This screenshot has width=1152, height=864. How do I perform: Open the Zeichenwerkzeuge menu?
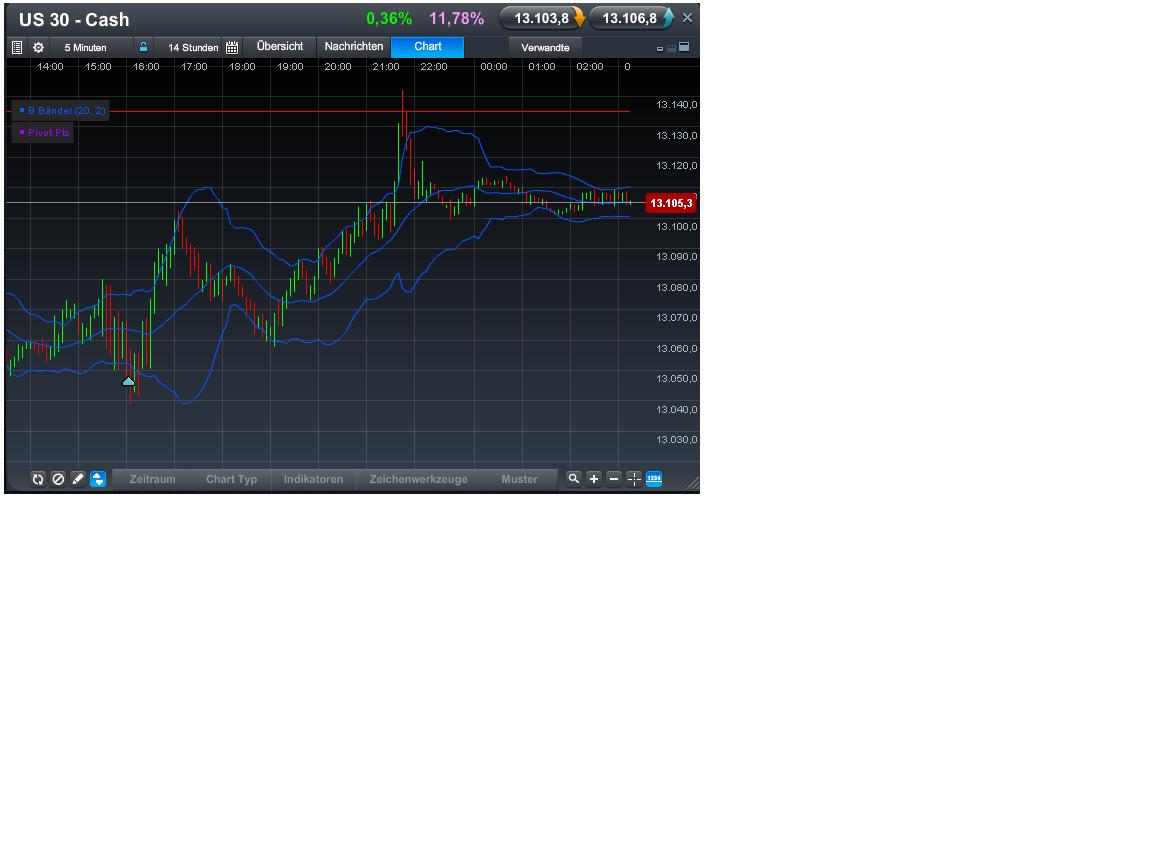click(x=418, y=479)
